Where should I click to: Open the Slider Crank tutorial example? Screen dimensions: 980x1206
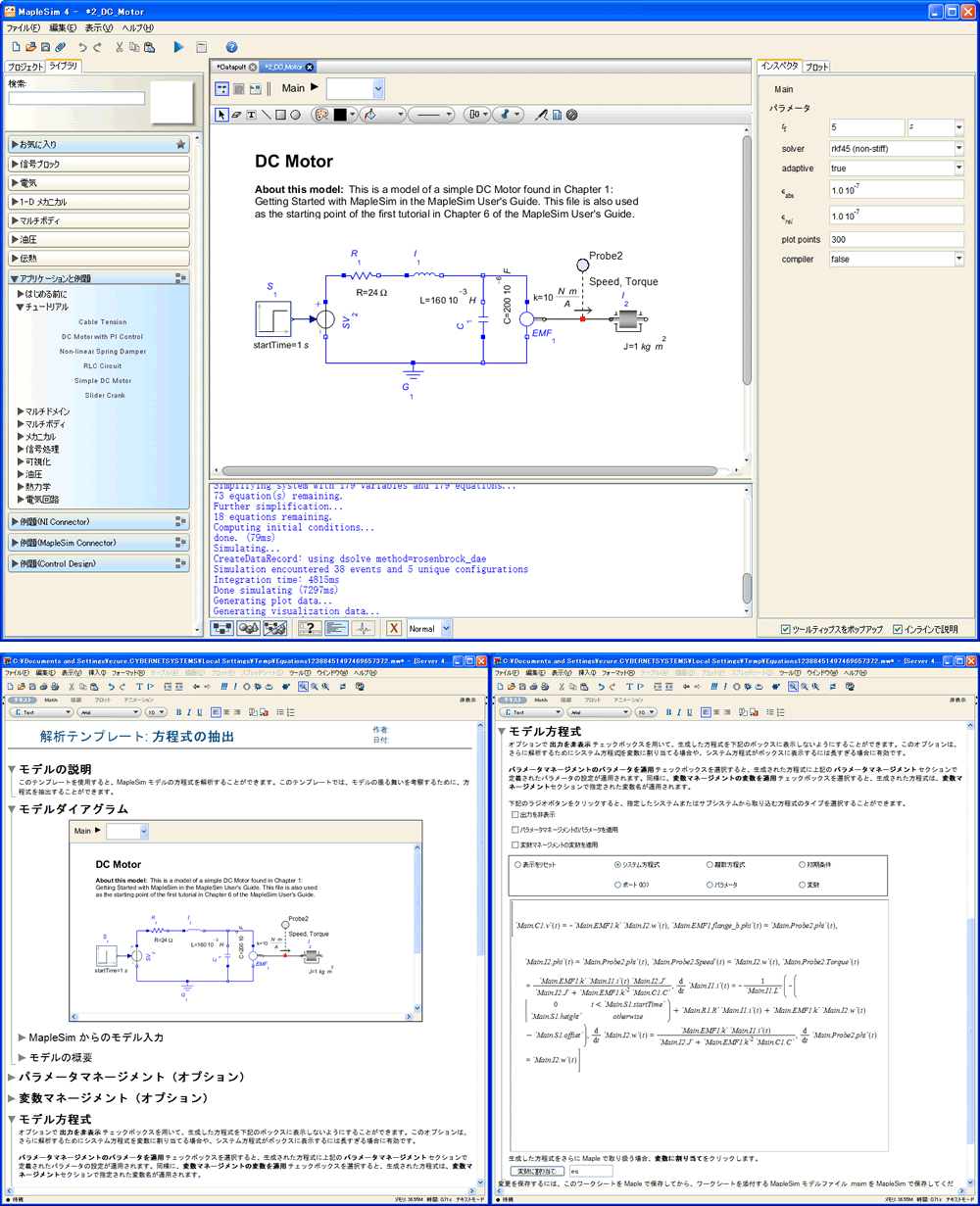tap(103, 395)
